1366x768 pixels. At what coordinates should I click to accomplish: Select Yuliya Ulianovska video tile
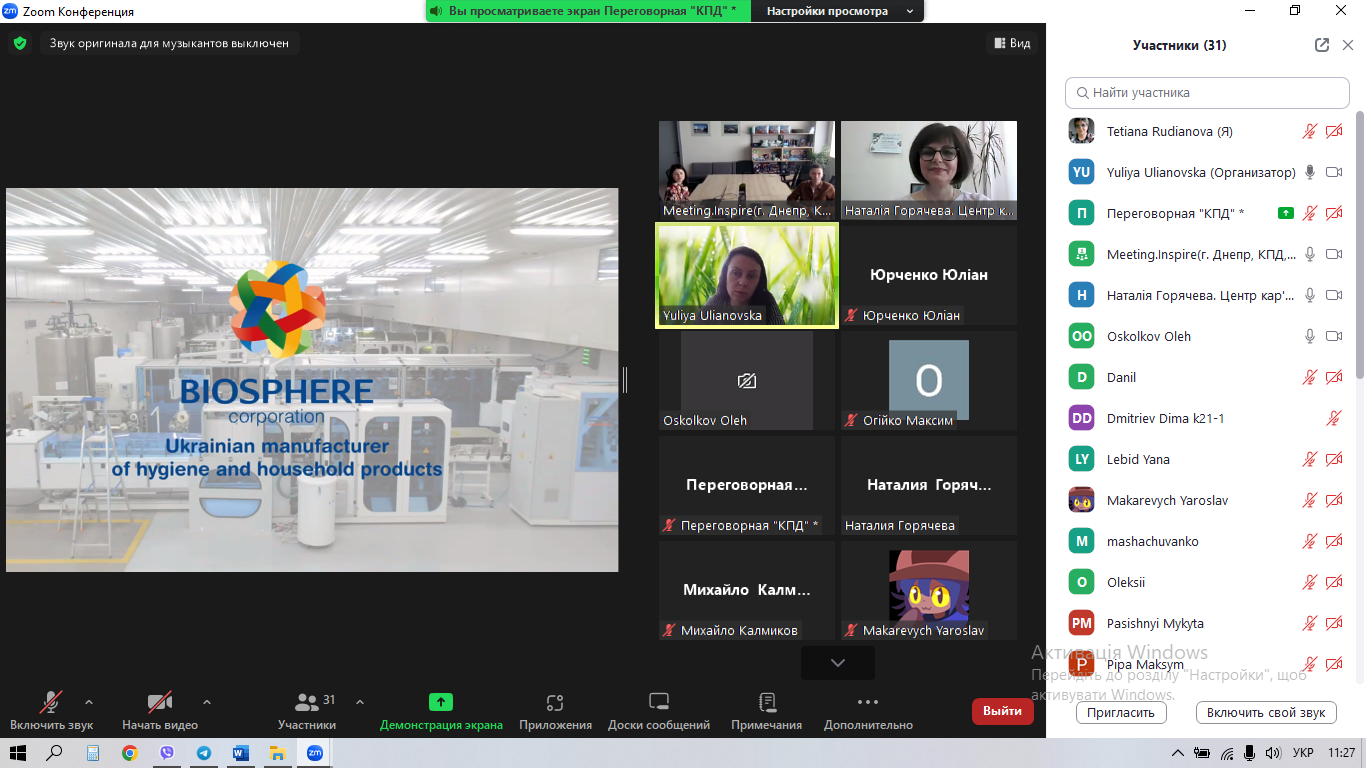(x=747, y=274)
